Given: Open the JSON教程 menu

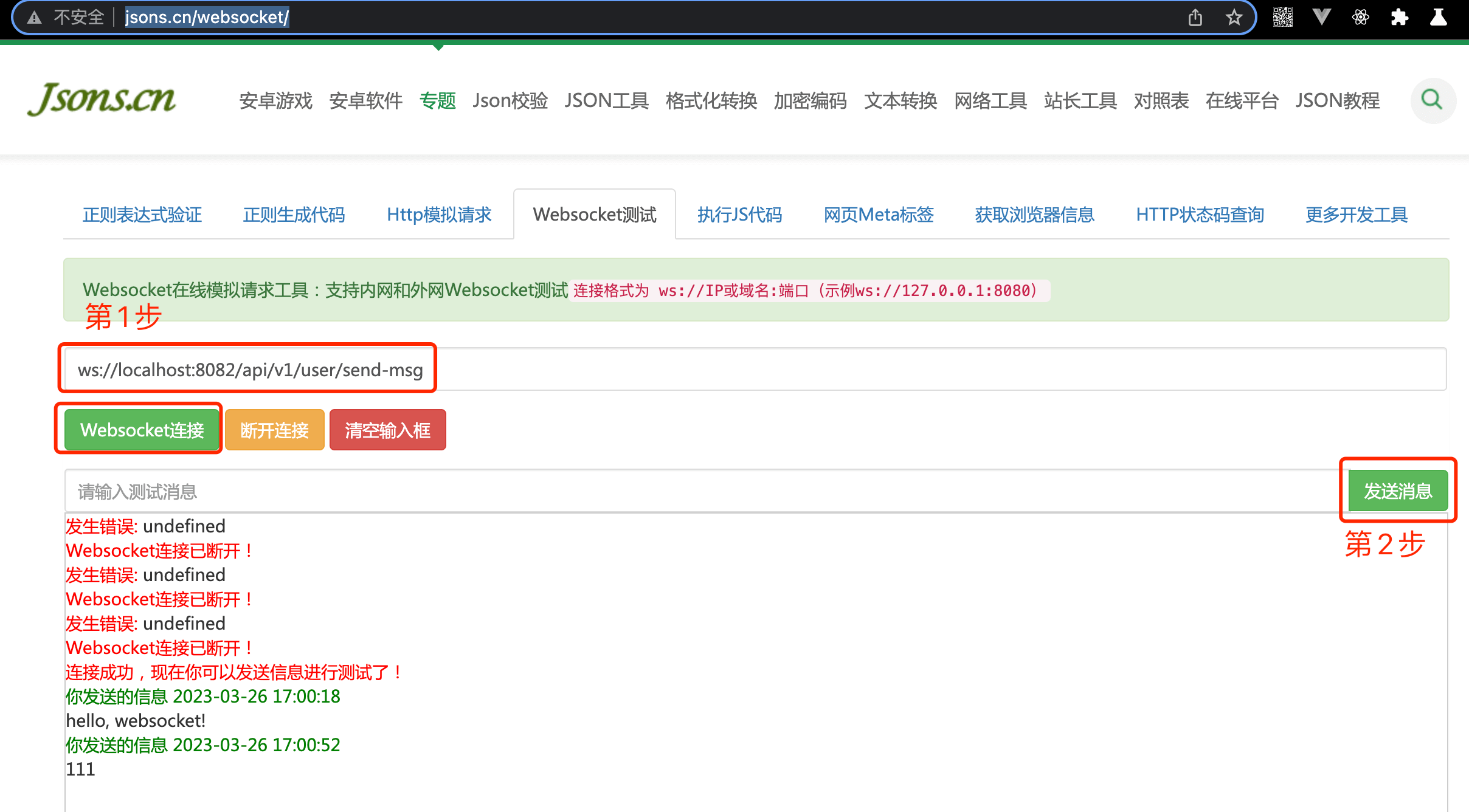Looking at the screenshot, I should pos(1337,101).
